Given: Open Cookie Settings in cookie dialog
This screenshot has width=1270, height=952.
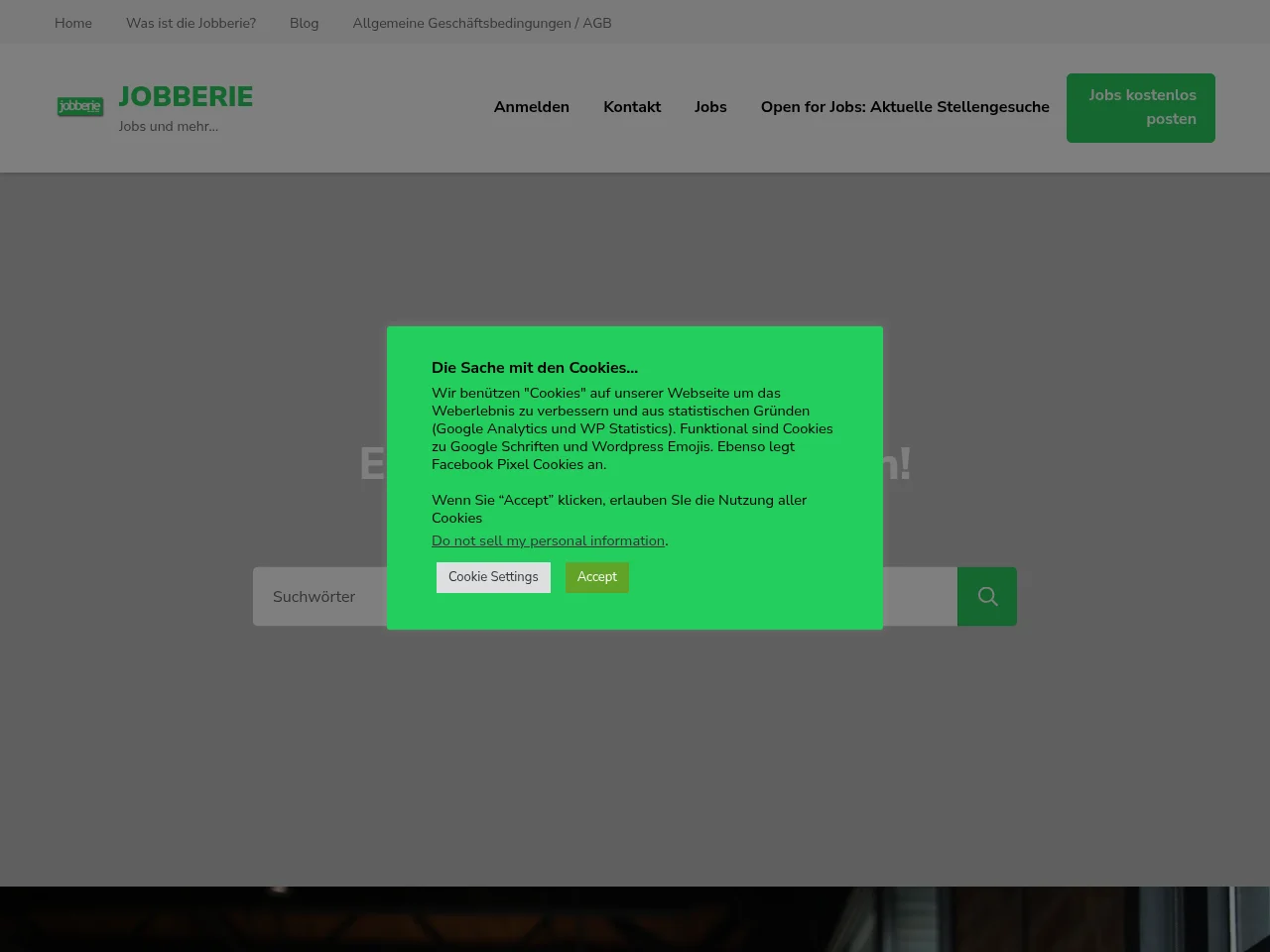Looking at the screenshot, I should click(493, 577).
